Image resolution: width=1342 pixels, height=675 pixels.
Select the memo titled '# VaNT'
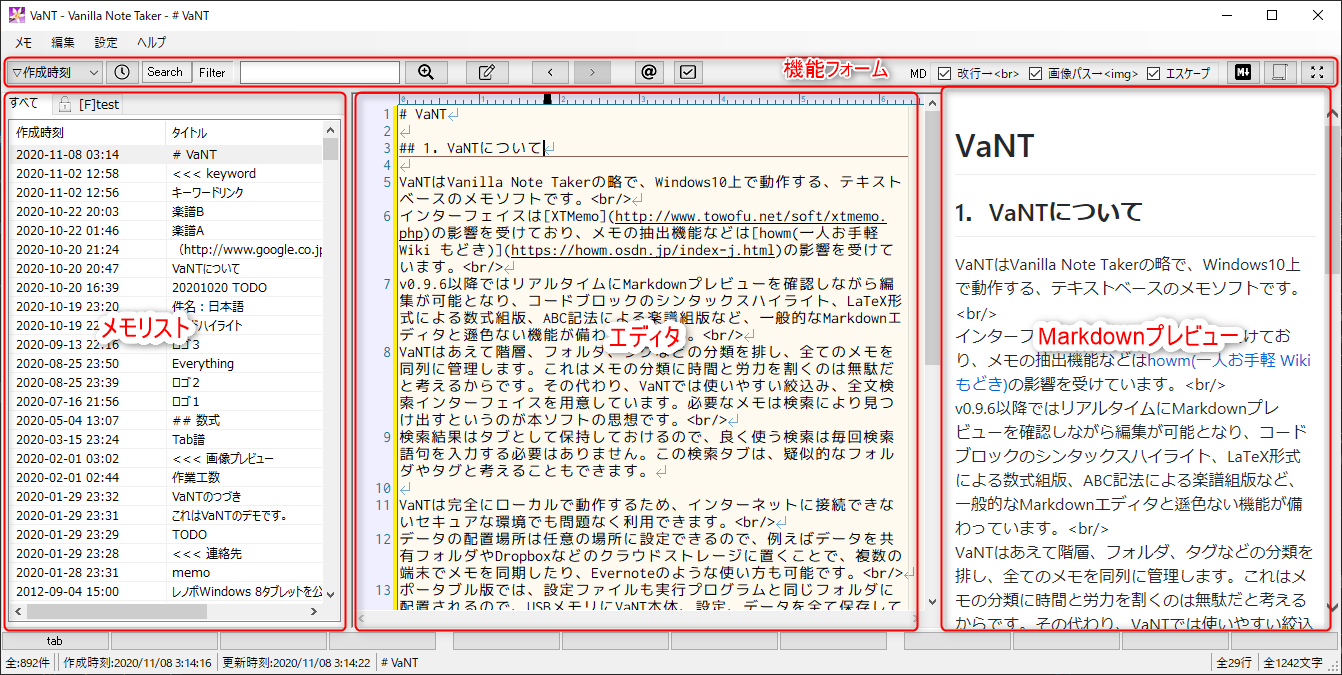(166, 154)
